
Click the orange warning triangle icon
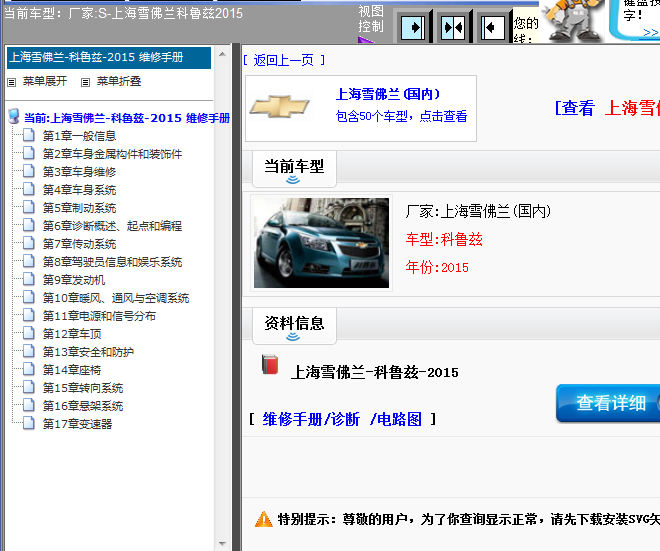[x=264, y=519]
